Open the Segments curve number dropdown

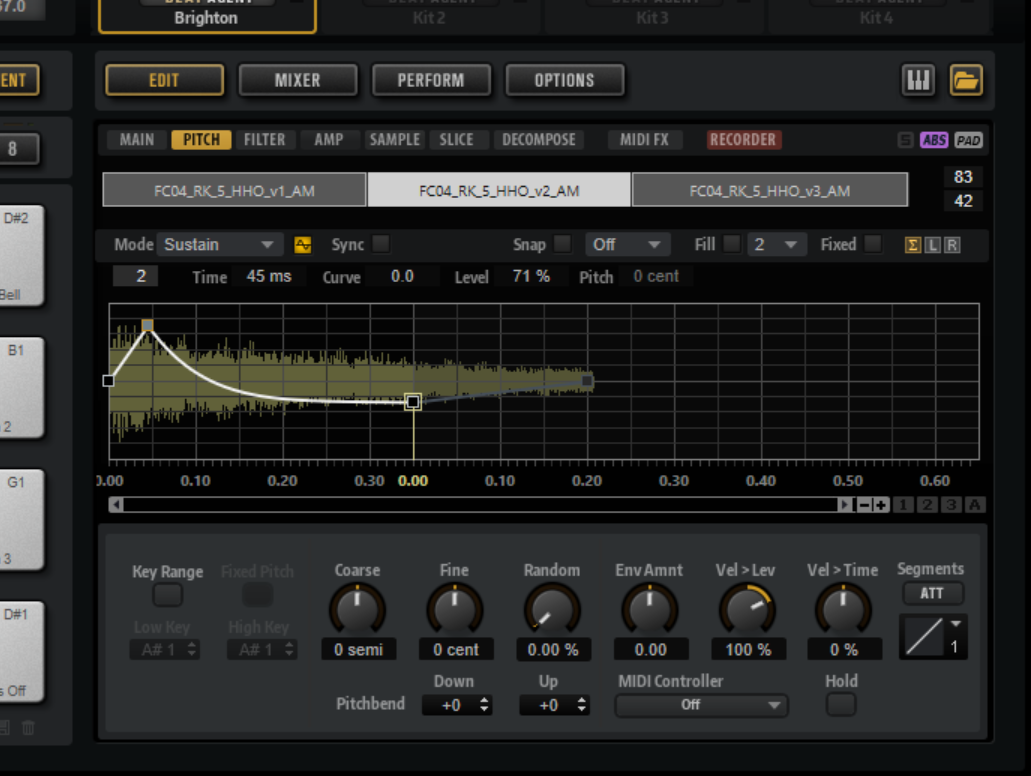tap(955, 637)
